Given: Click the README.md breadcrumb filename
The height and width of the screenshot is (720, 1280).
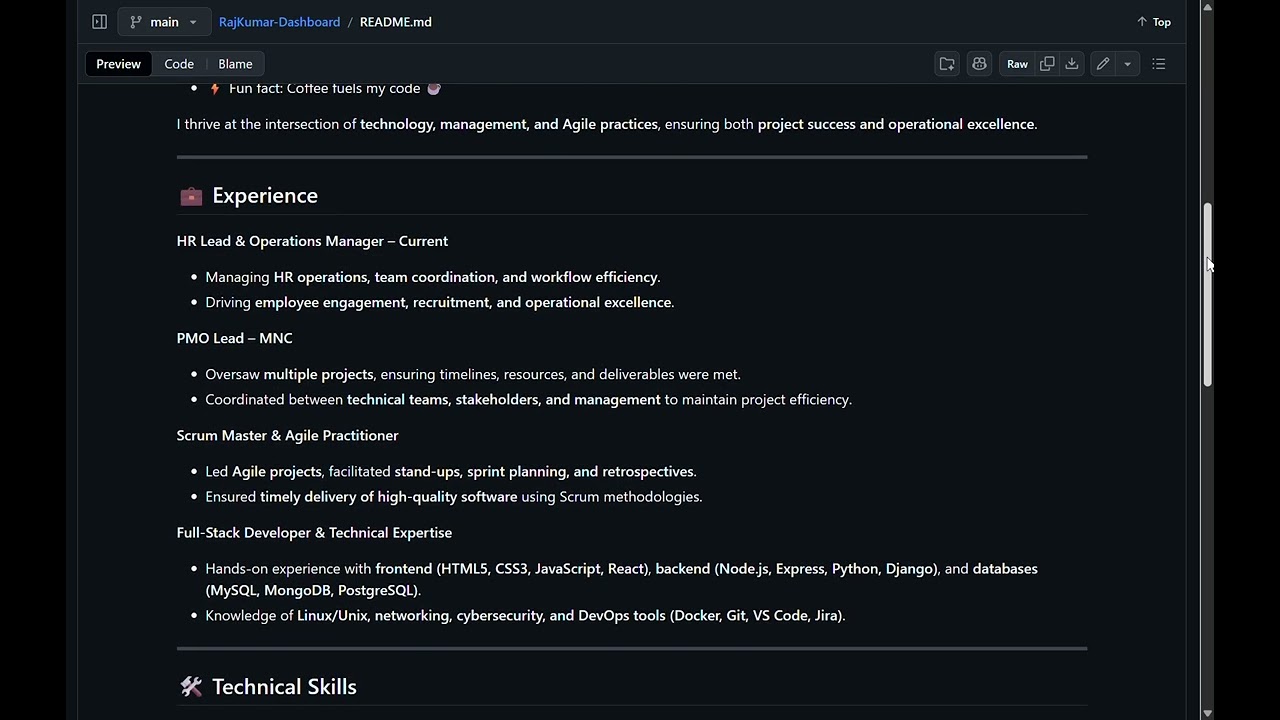Looking at the screenshot, I should [x=395, y=22].
